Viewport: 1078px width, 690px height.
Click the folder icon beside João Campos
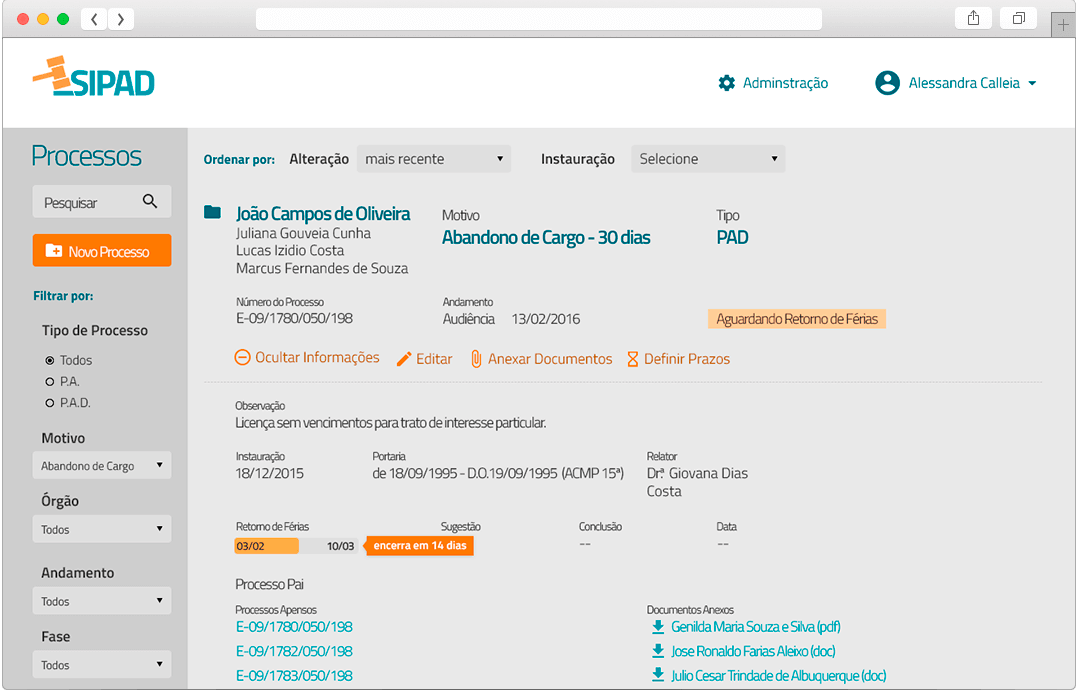click(x=212, y=212)
